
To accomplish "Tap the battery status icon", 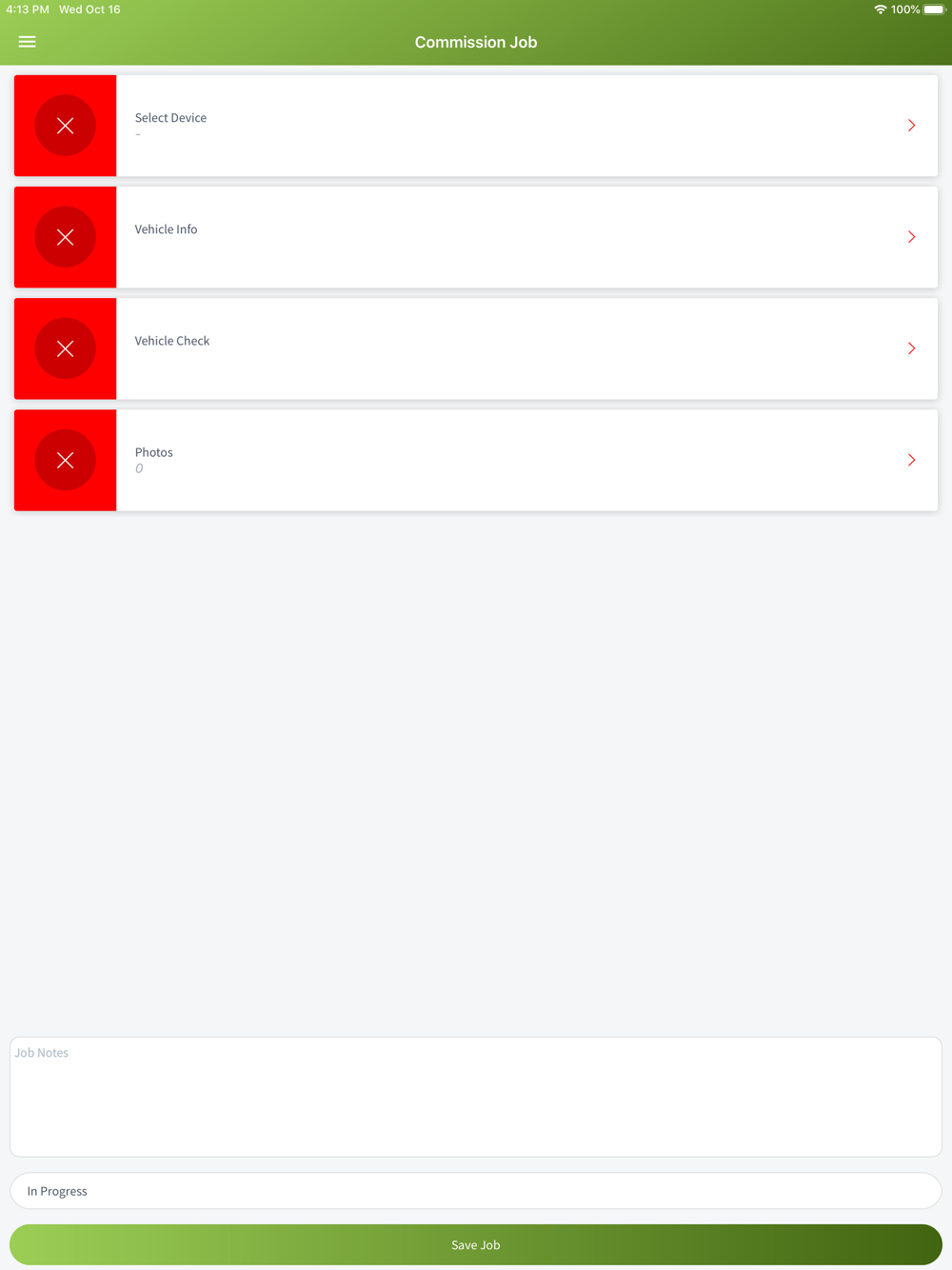I will click(x=934, y=10).
